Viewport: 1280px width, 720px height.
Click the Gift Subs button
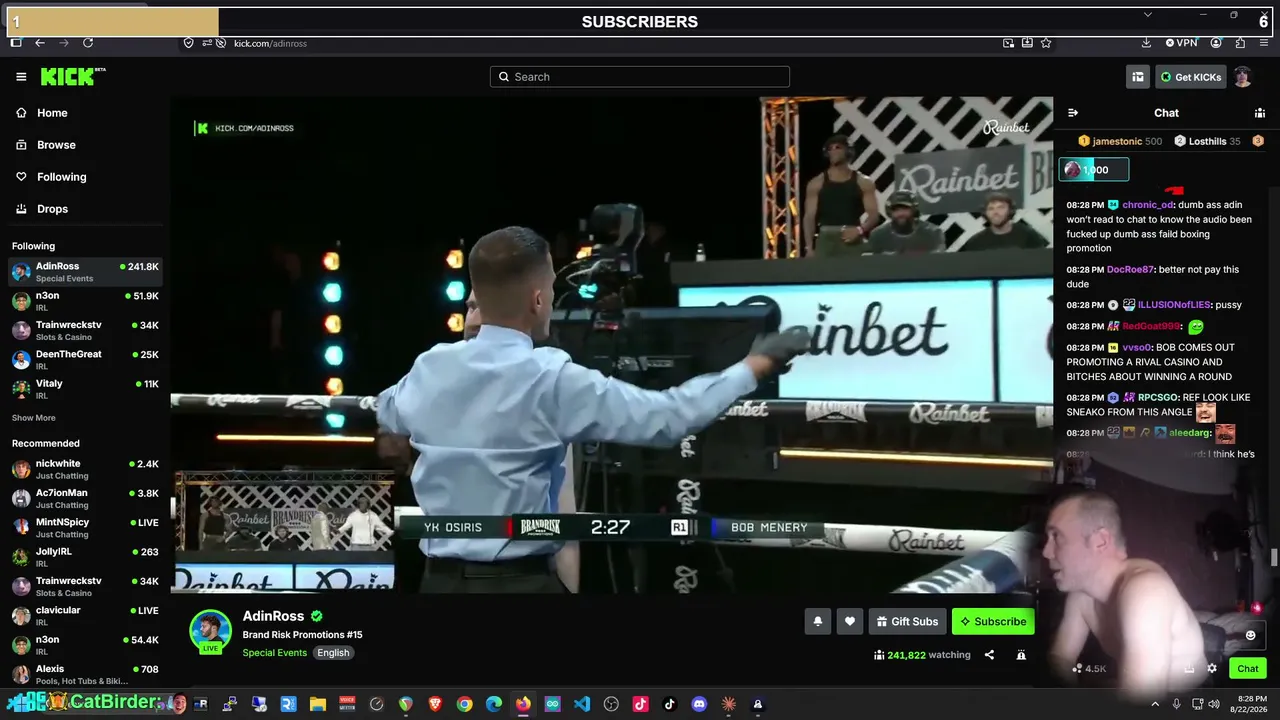[x=907, y=621]
